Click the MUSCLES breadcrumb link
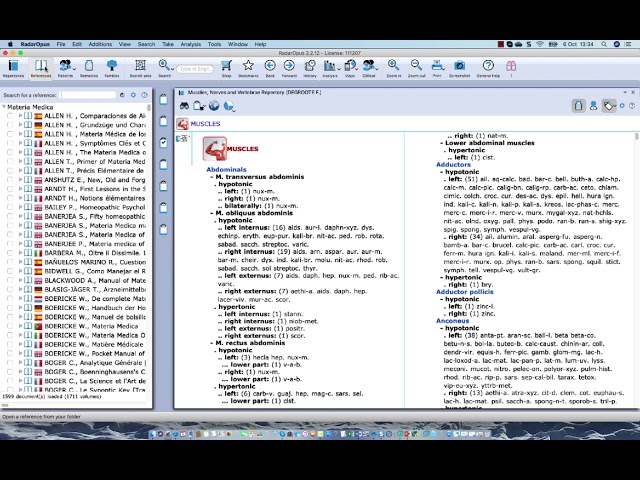 [205, 124]
